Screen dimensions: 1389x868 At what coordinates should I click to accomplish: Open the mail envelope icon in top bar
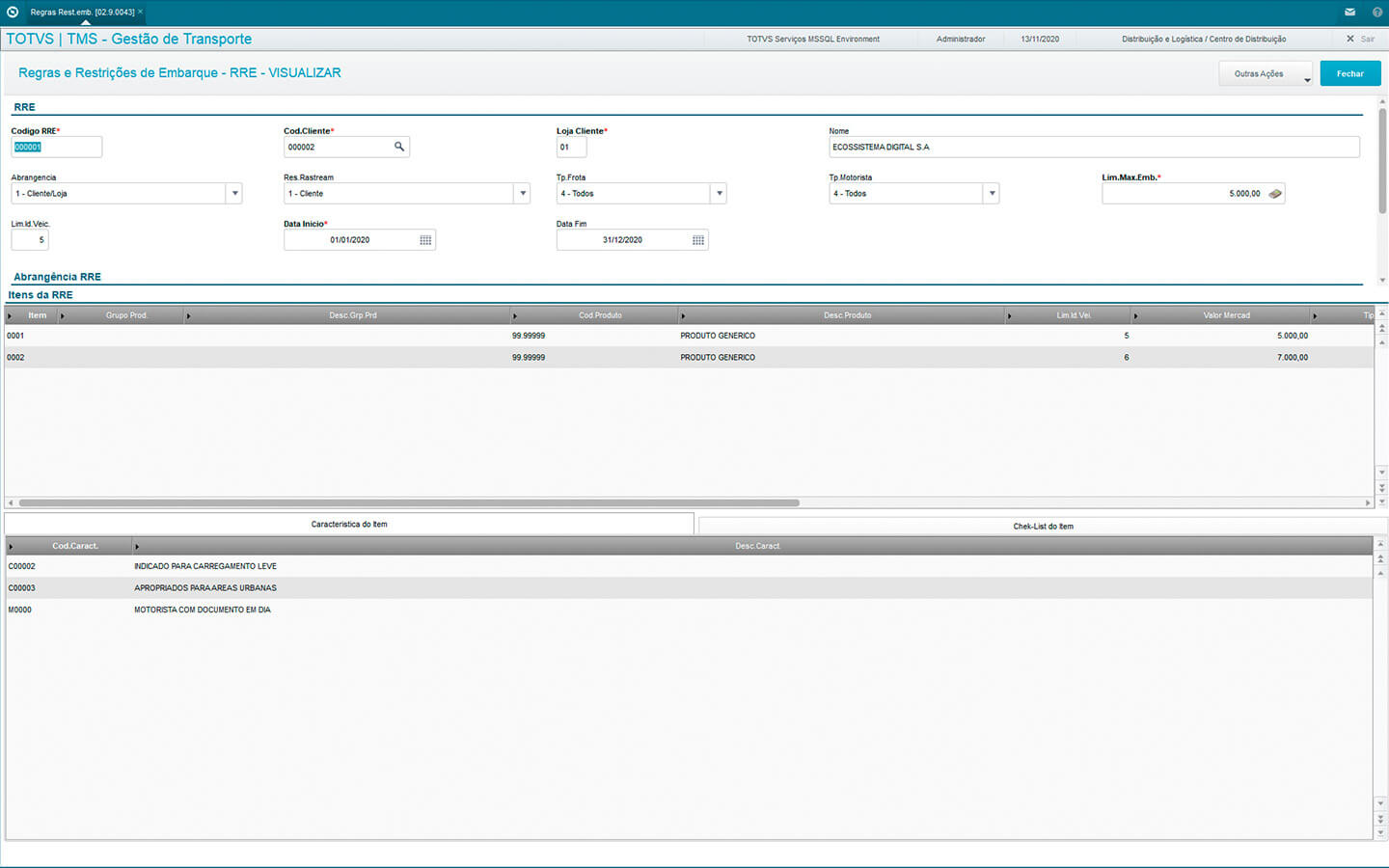(x=1349, y=13)
